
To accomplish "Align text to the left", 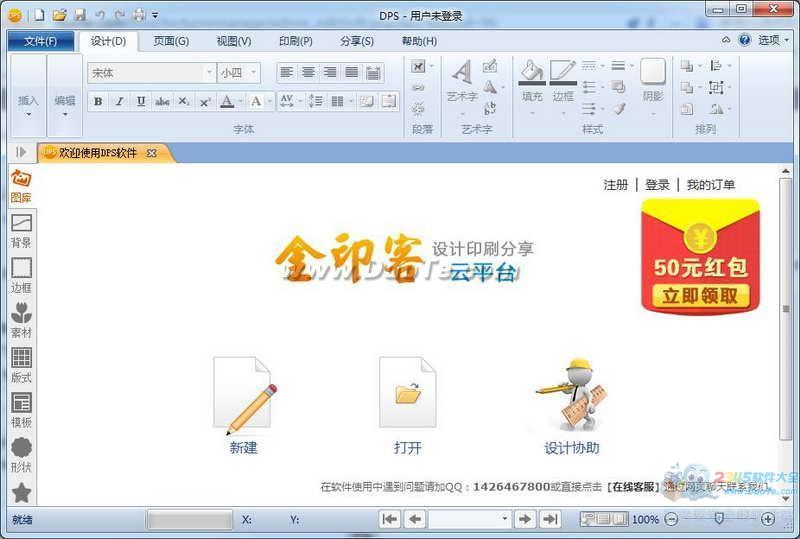I will tap(287, 72).
